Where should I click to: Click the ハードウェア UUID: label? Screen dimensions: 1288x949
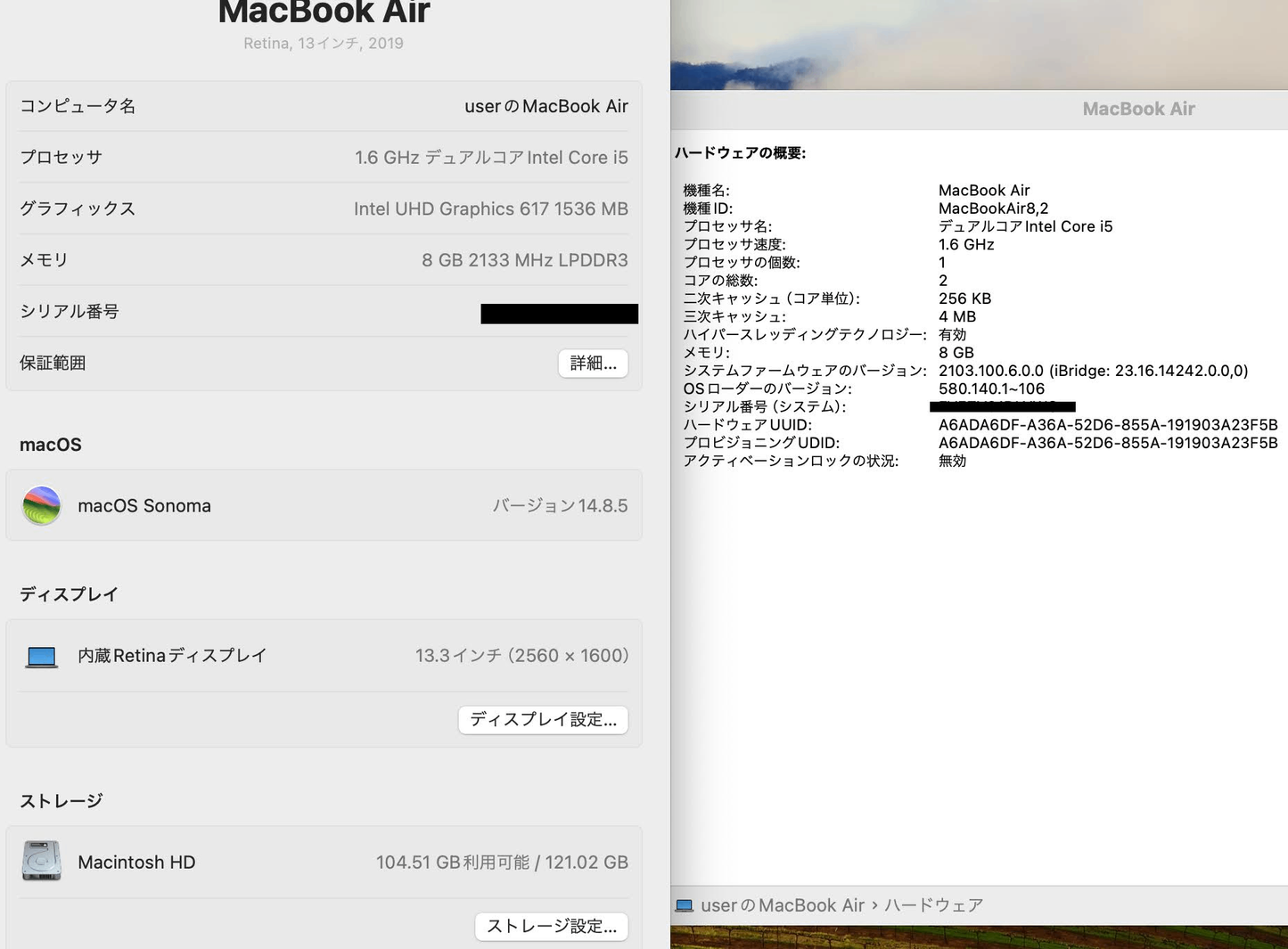(747, 425)
